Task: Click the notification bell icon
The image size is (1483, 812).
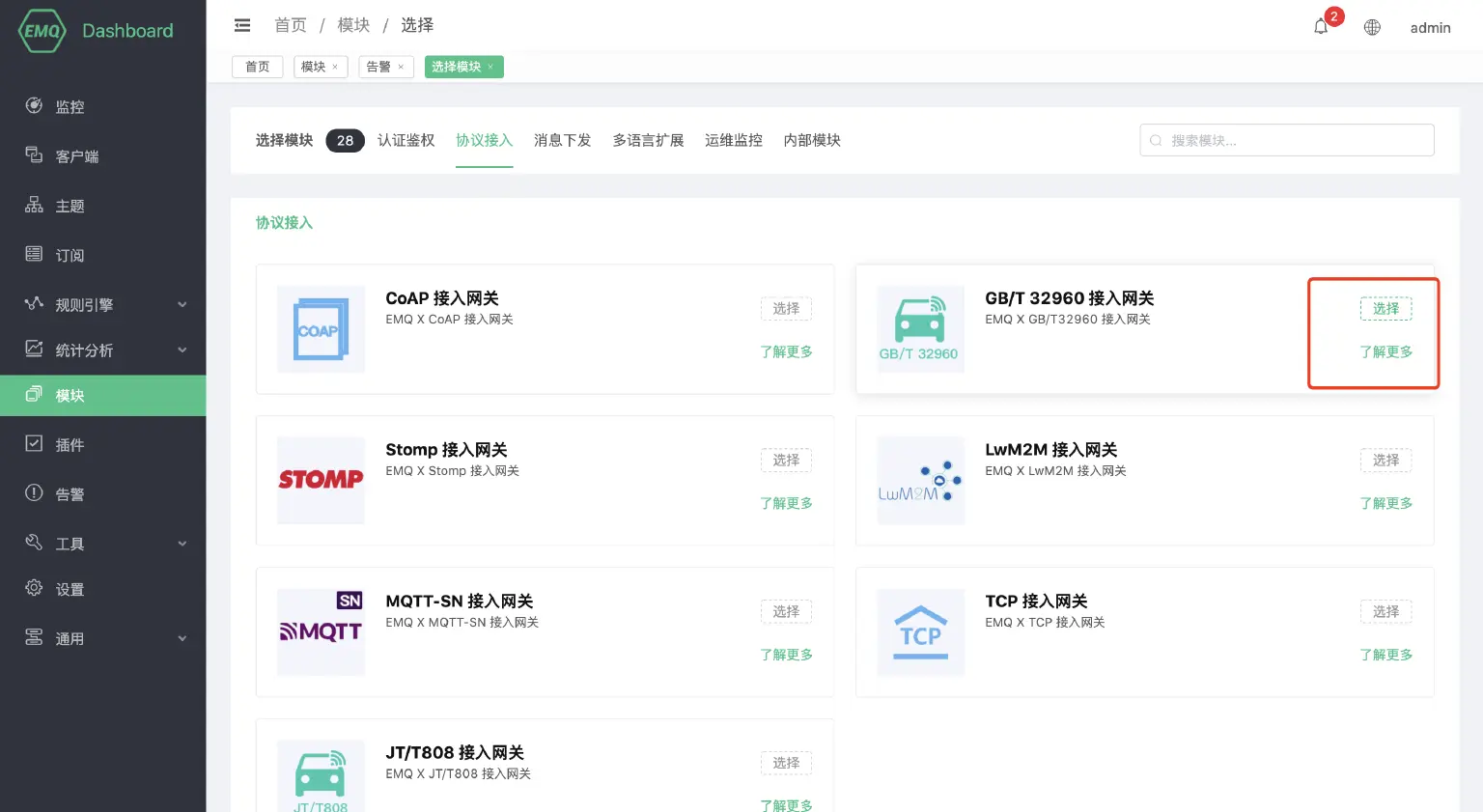Action: 1321,27
